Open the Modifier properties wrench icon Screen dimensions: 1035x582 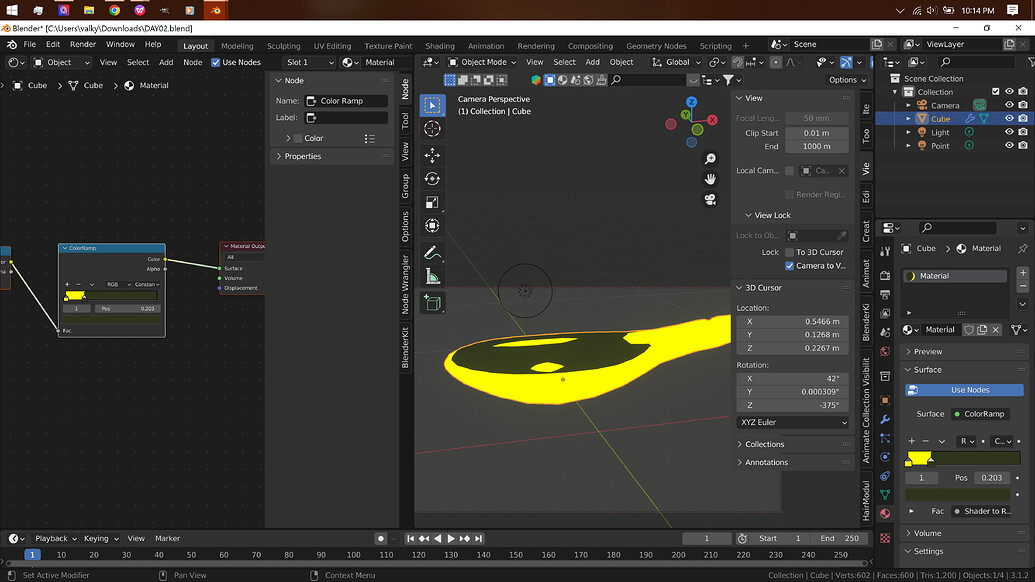[x=885, y=420]
